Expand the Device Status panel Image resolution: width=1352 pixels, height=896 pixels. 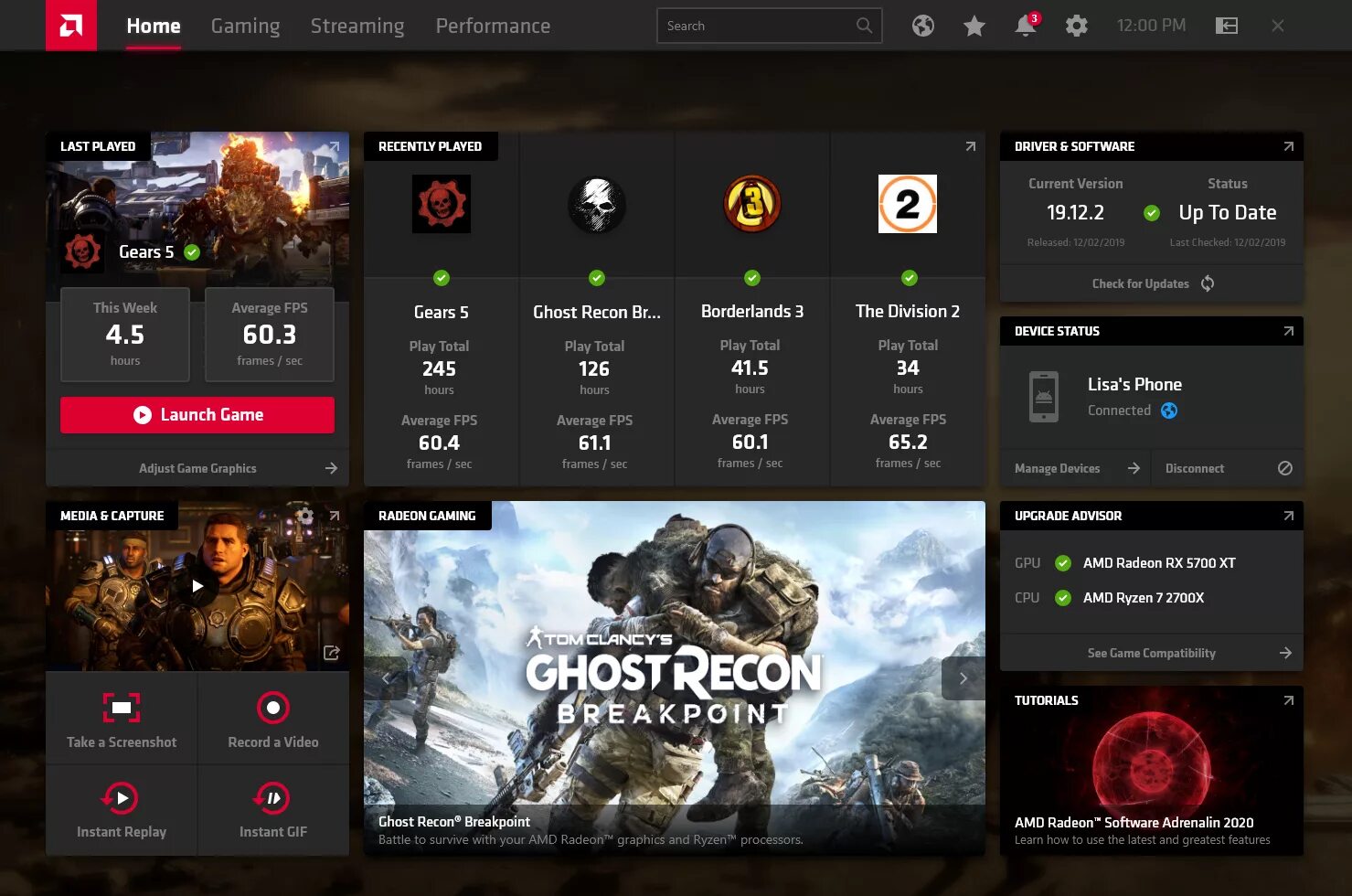1288,332
